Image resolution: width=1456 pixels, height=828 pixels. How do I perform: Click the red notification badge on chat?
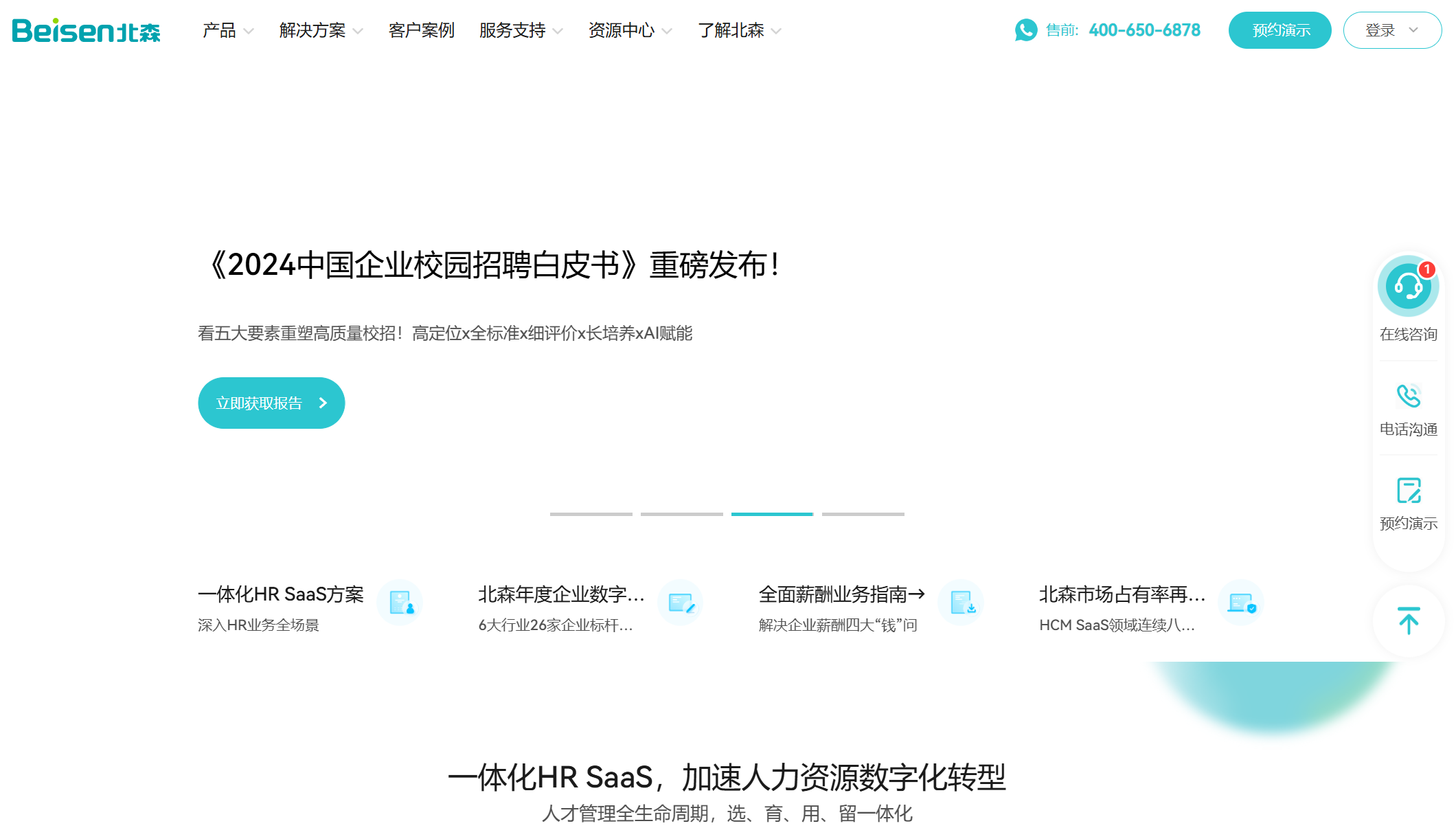1427,269
